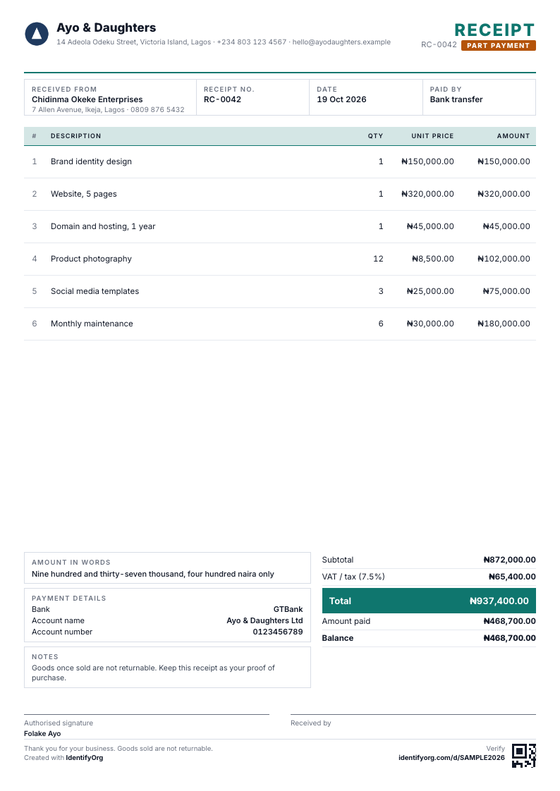Viewport: 560px width, 791px height.
Task: Click the ₦75,000.00 amount for templates
Action: 507,291
